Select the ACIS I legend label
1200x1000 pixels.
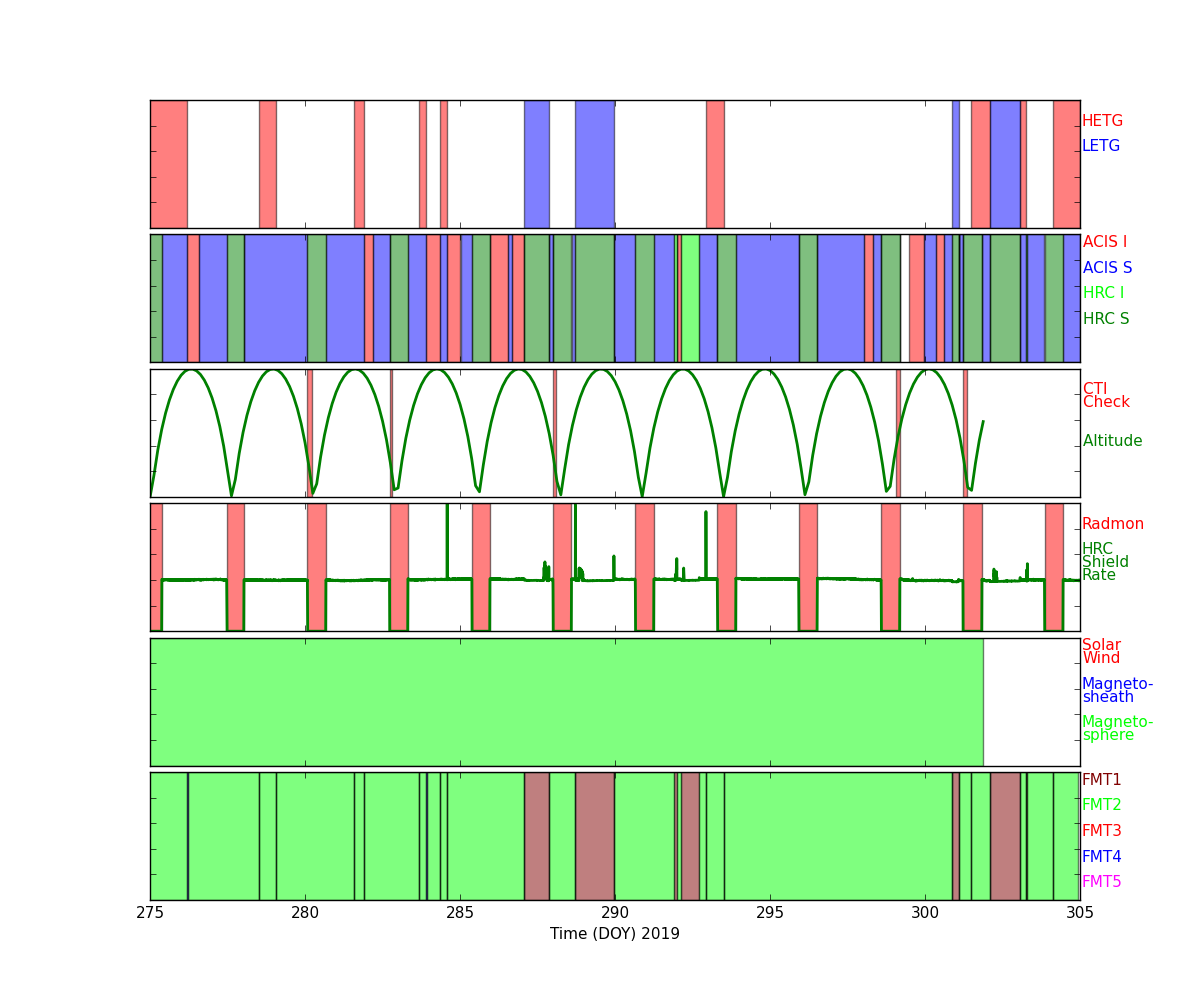(1104, 242)
